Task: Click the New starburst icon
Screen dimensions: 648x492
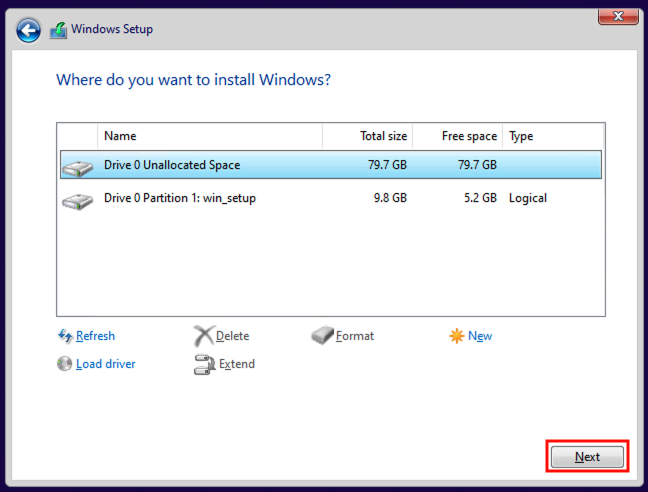Action: [x=457, y=336]
